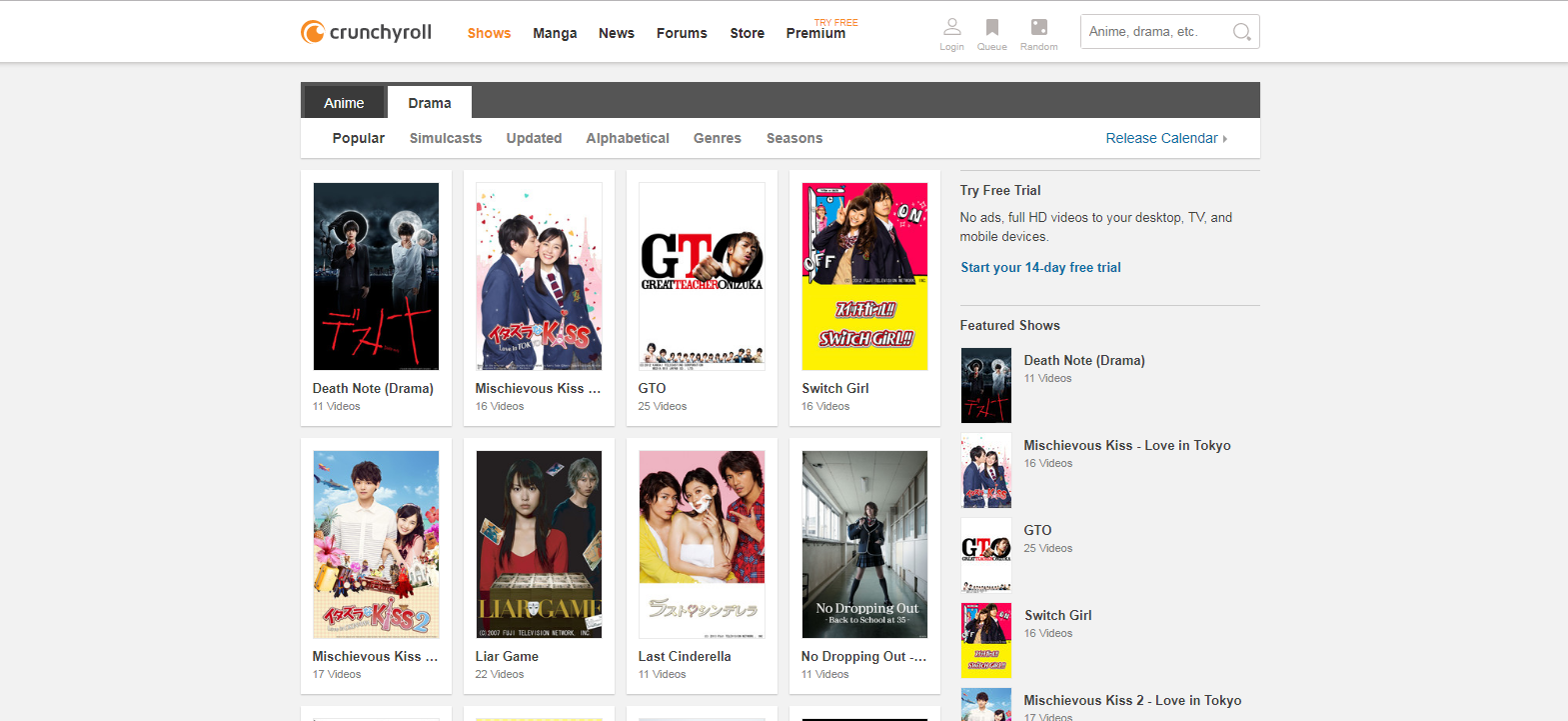Open the Last Cinderella poster
This screenshot has height=721, width=1568.
coord(702,544)
